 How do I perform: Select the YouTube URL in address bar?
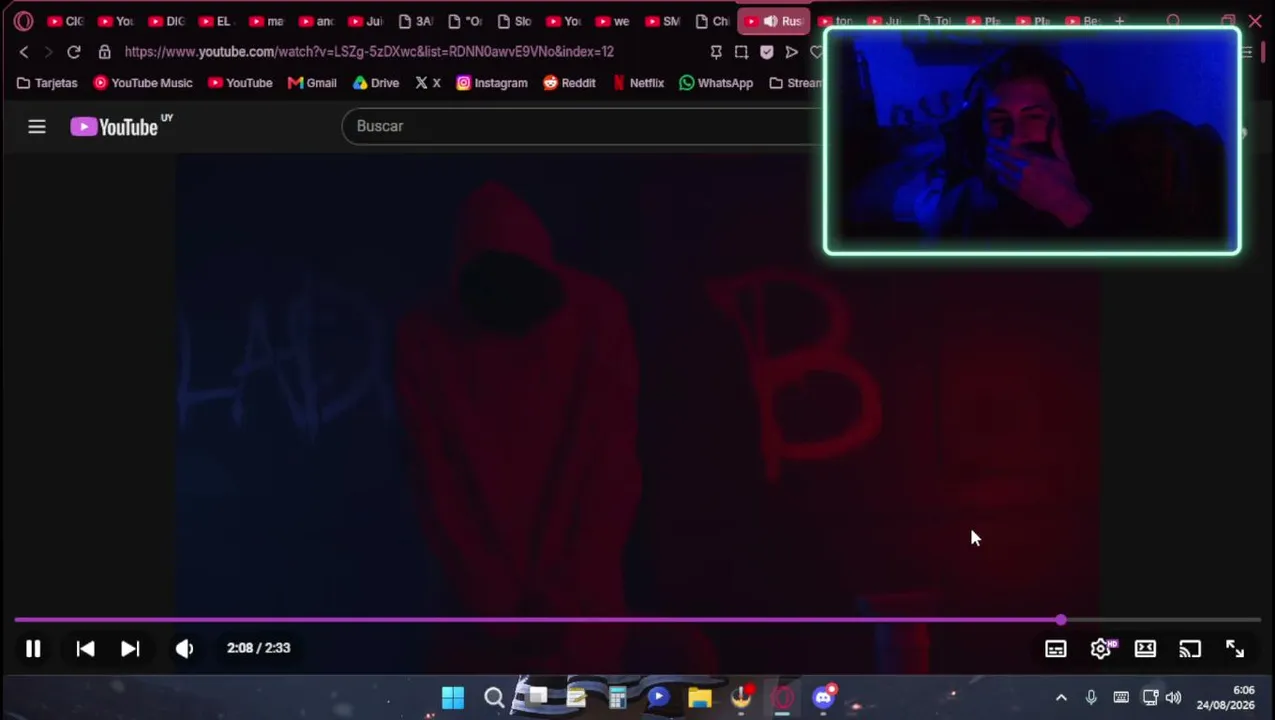point(369,51)
